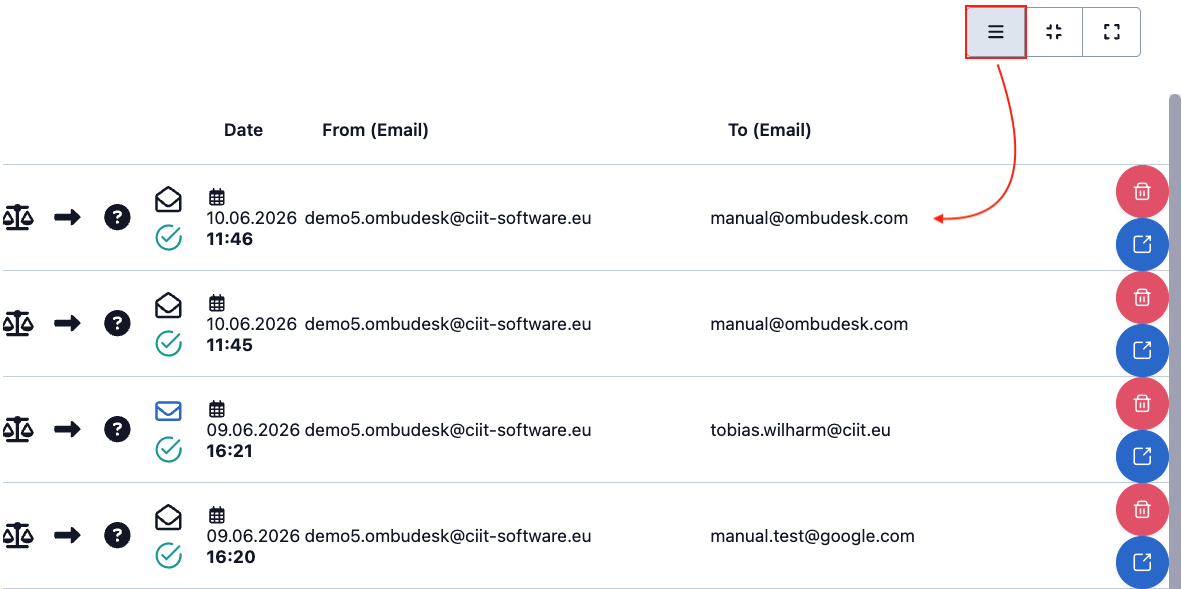
Task: Click the question mark icon in 11:45 row
Action: 117,324
